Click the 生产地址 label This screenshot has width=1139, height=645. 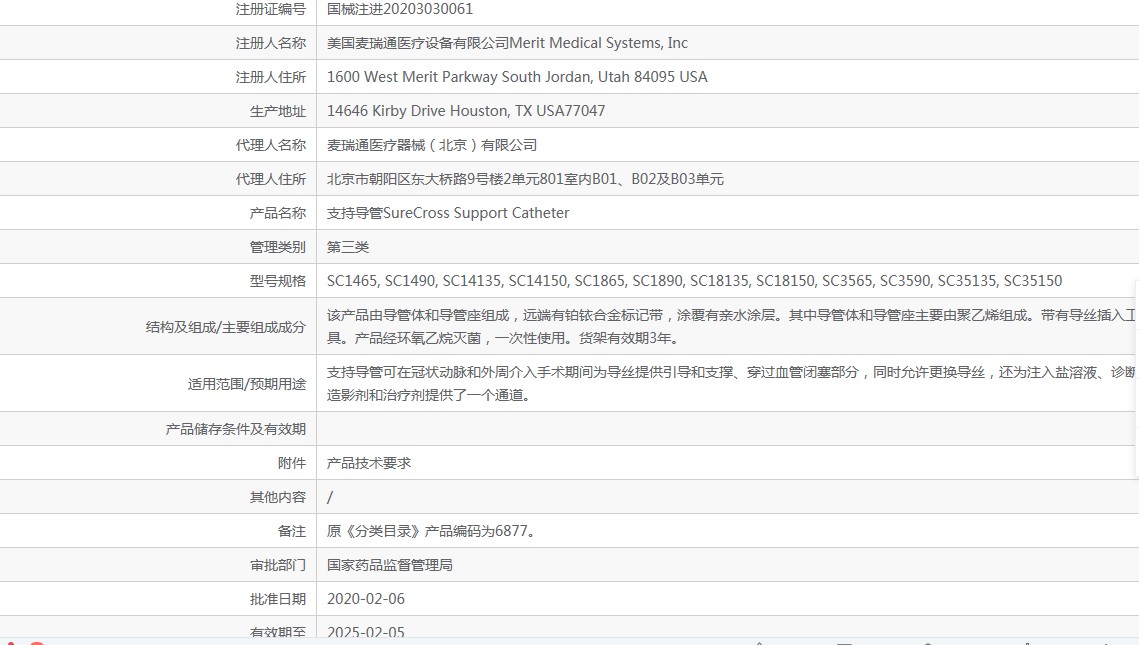(277, 112)
